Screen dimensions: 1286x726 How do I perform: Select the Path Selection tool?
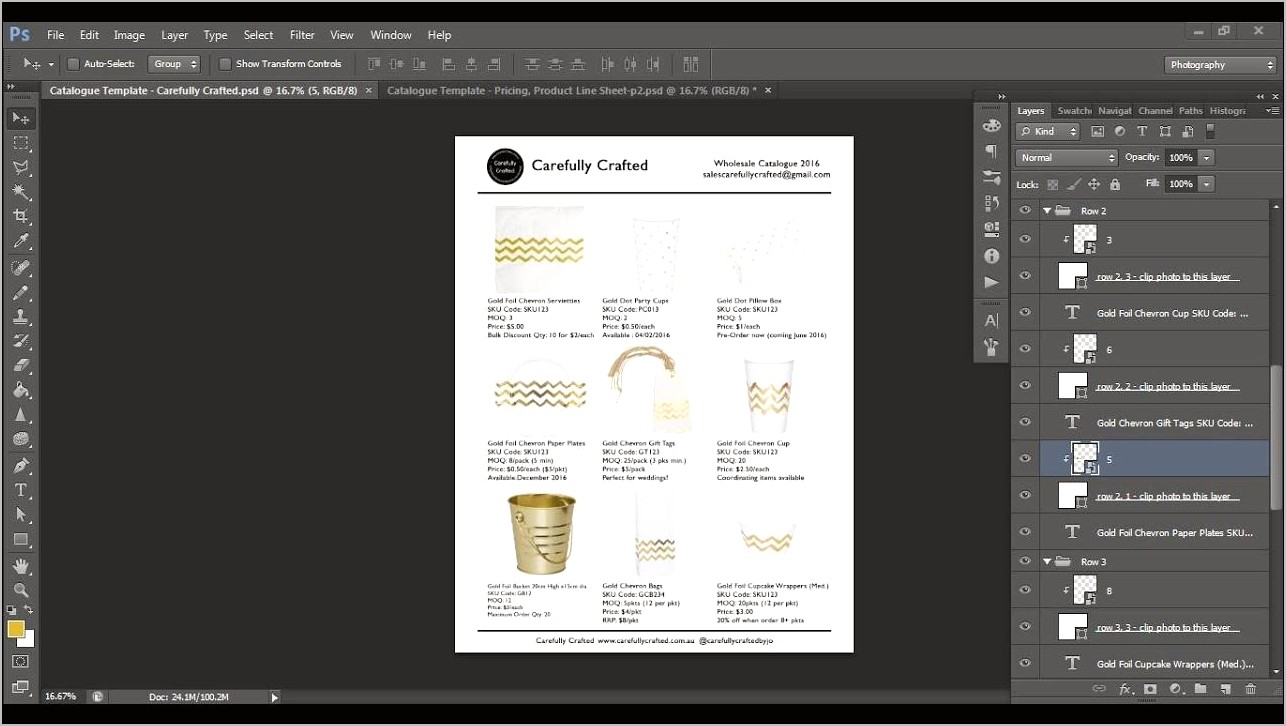[x=21, y=515]
